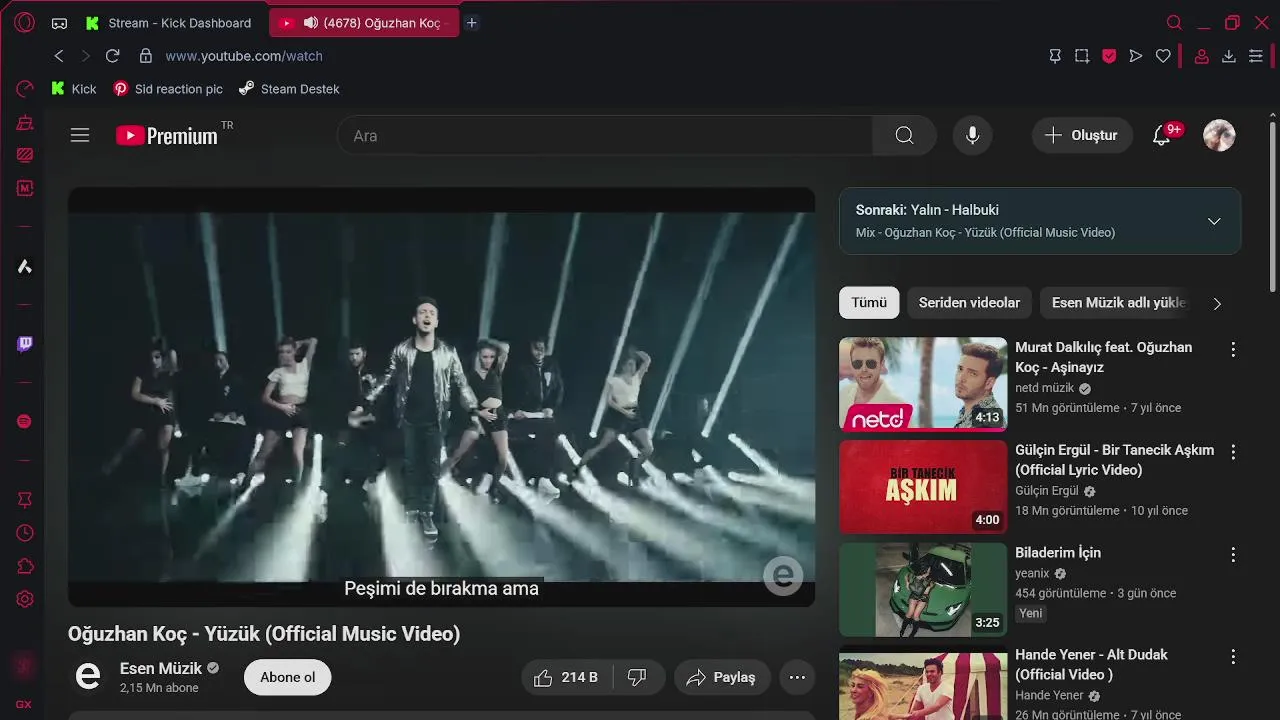Viewport: 1280px width, 720px height.
Task: Open options for Hande Yener Alt Dudak
Action: click(x=1233, y=656)
